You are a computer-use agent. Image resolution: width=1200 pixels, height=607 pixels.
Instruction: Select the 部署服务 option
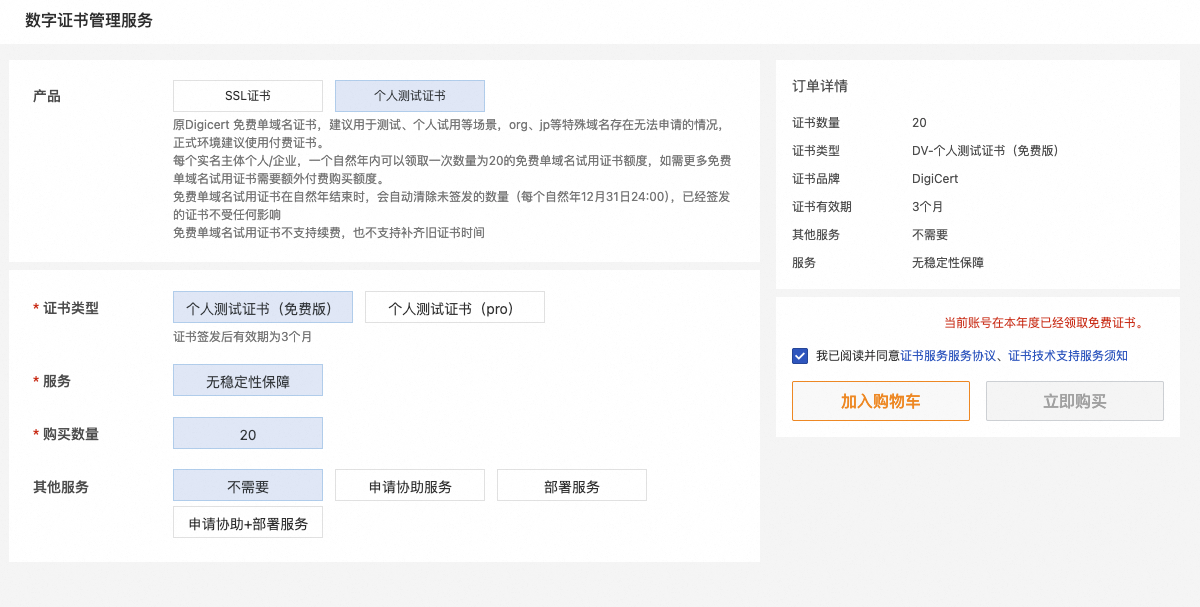pyautogui.click(x=571, y=486)
